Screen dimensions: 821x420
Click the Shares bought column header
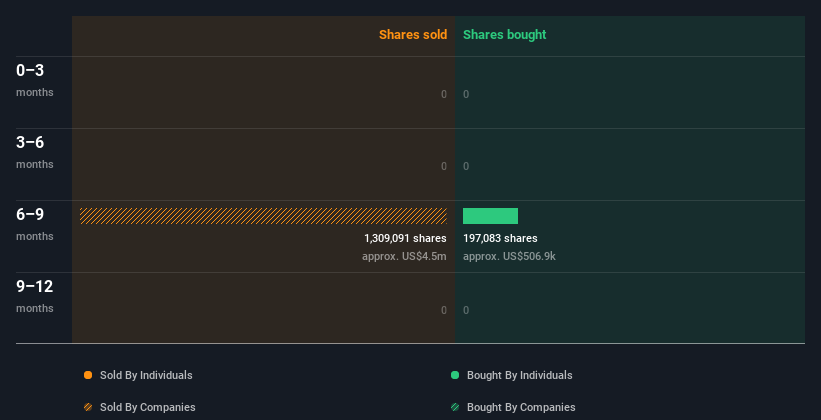504,35
